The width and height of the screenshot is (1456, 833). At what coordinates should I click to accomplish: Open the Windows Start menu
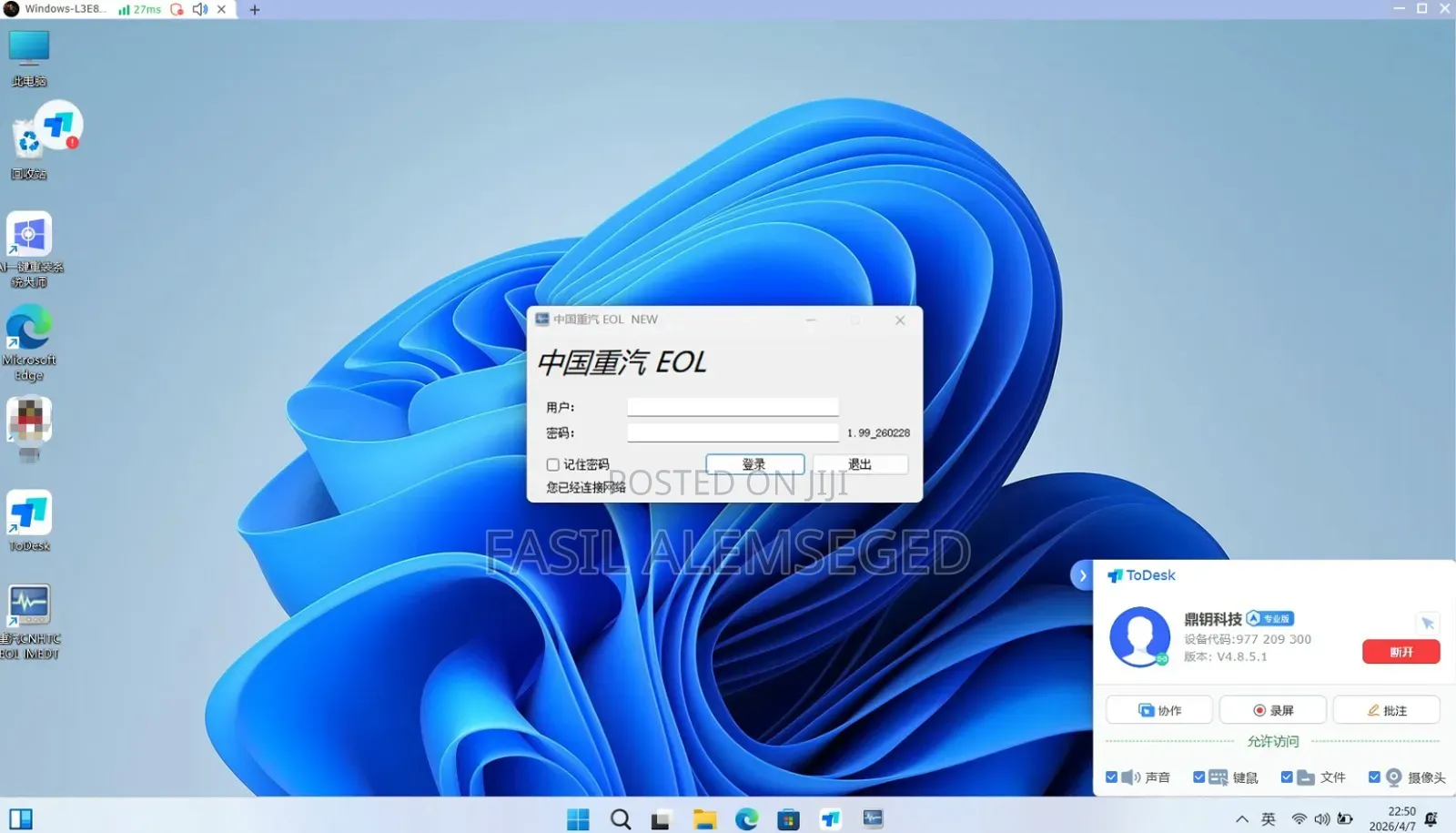point(578,819)
